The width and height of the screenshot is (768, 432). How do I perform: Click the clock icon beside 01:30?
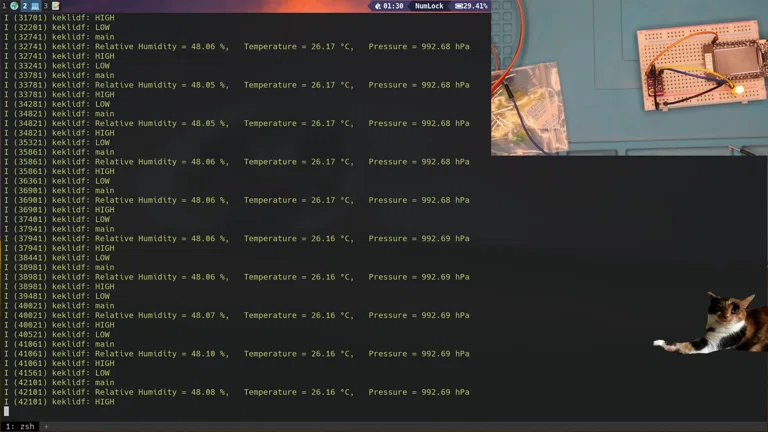click(378, 6)
